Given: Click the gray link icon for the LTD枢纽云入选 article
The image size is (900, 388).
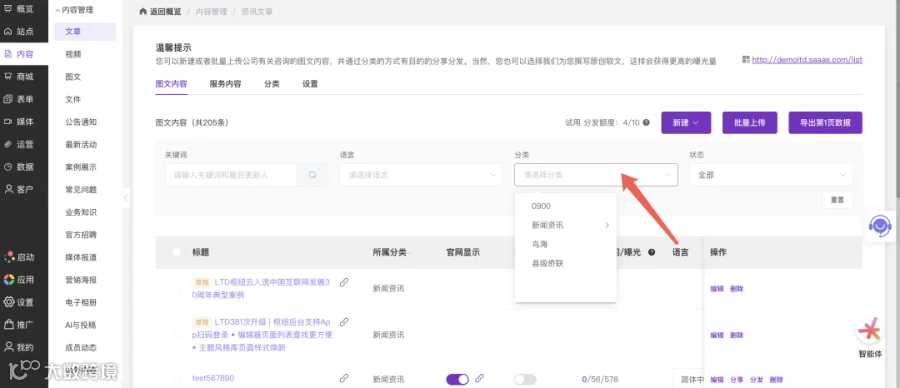Looking at the screenshot, I should [344, 282].
